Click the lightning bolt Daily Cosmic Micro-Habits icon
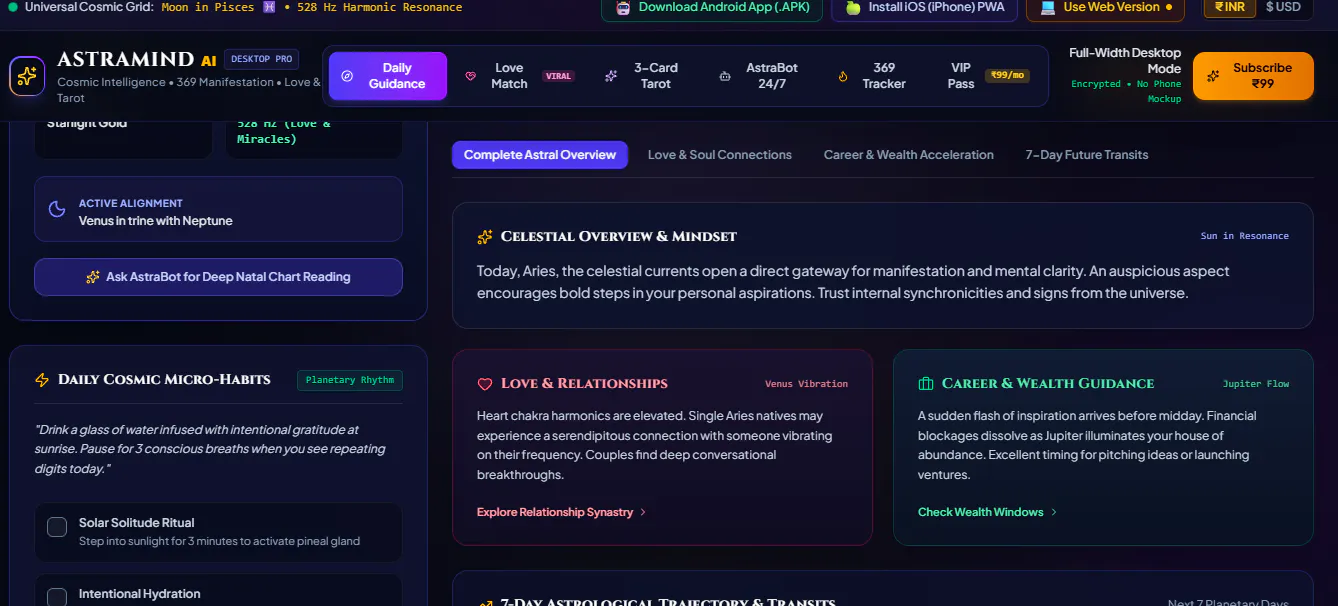This screenshot has width=1338, height=606. click(x=42, y=380)
